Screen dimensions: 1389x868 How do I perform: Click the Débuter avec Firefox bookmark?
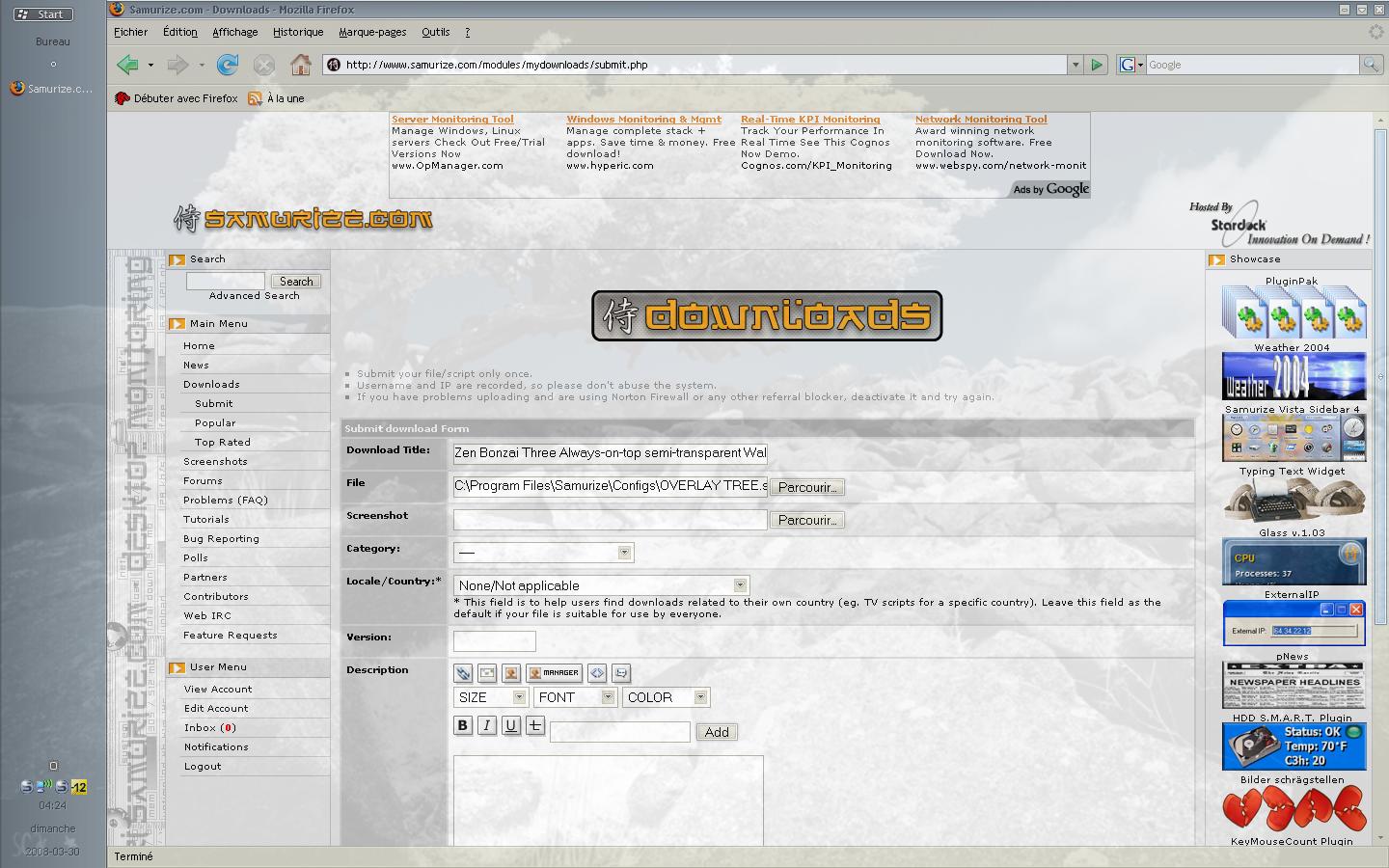177,98
